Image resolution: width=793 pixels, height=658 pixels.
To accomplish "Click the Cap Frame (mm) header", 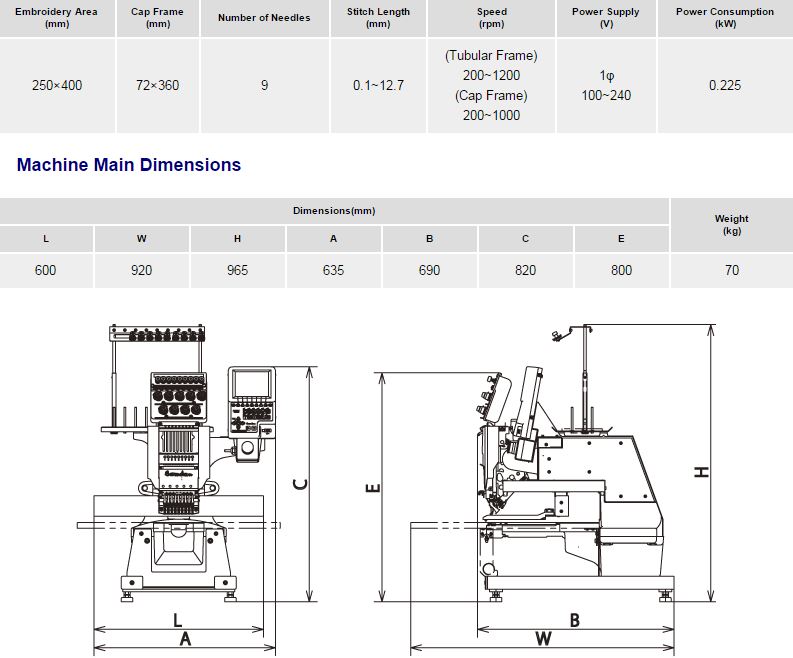I will click(157, 18).
